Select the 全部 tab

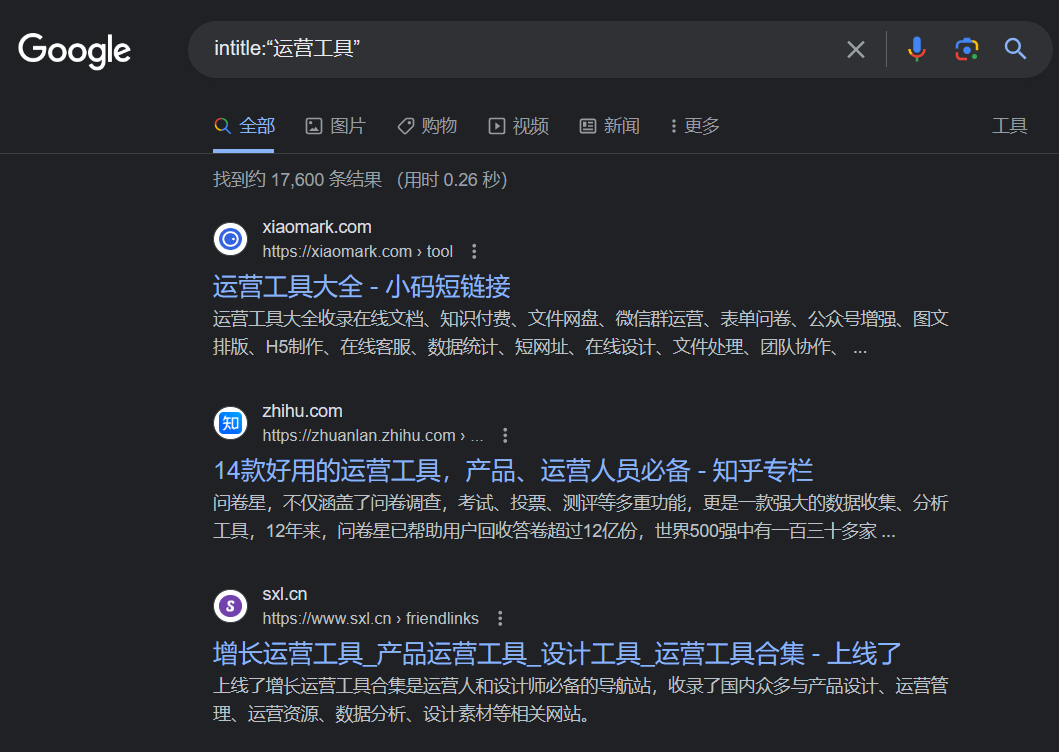[x=244, y=126]
